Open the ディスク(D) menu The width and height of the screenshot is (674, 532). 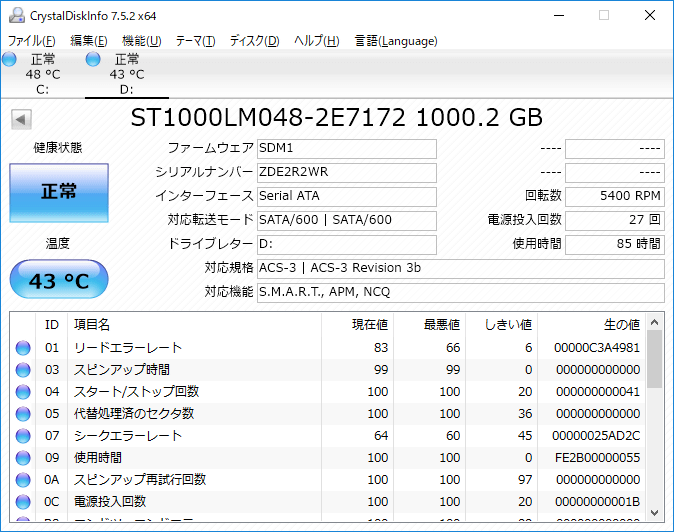coord(254,41)
